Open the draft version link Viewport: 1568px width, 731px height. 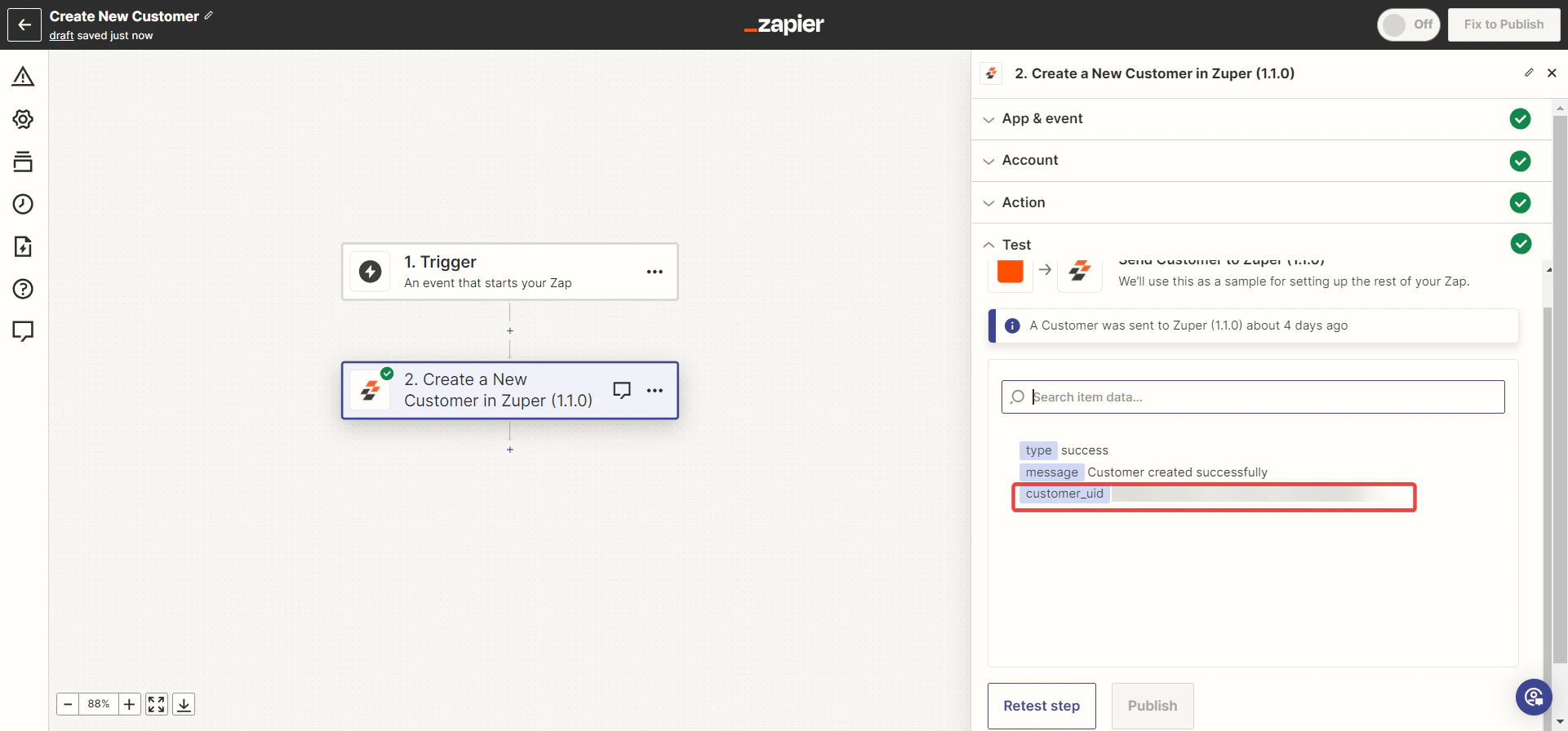pyautogui.click(x=61, y=35)
